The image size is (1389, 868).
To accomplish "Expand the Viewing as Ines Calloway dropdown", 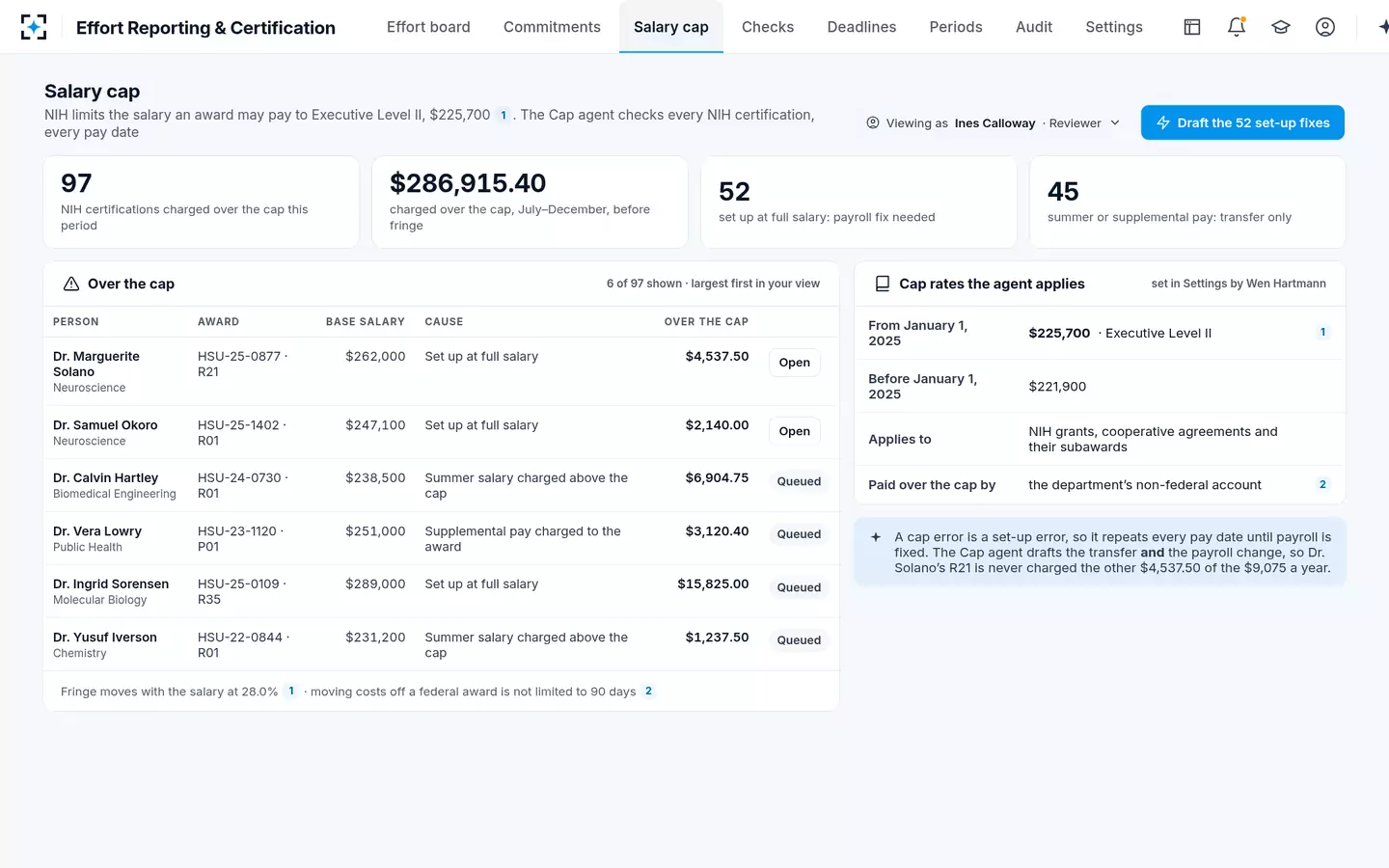I will pyautogui.click(x=994, y=123).
